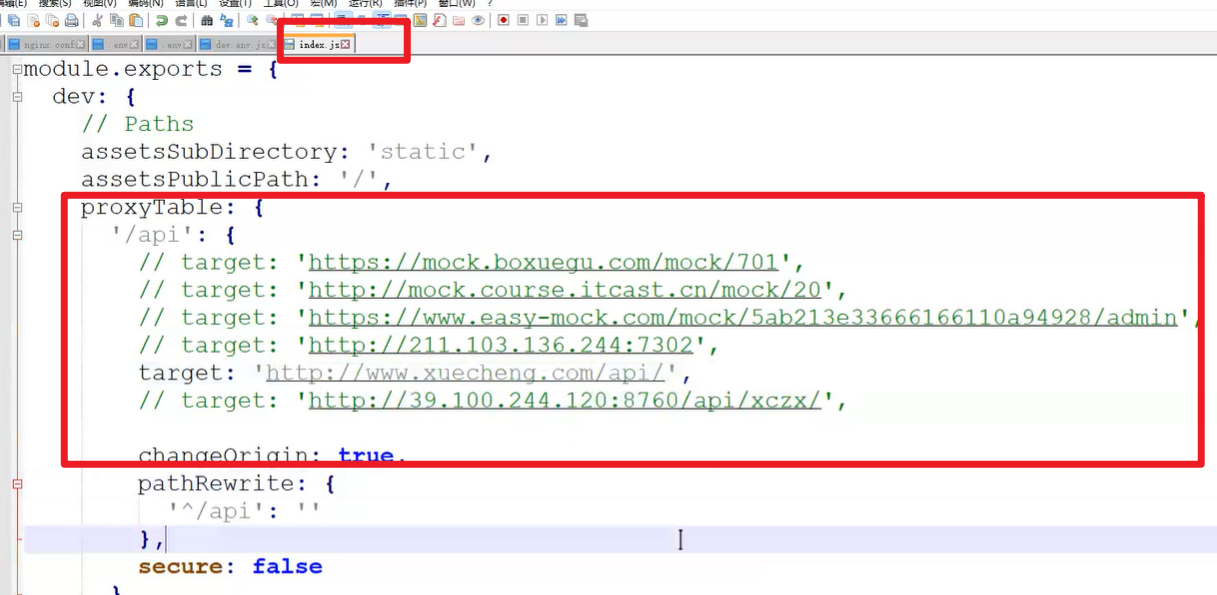Screen dimensions: 1217x595
Task: Click the Copy toolbar icon
Action: point(116,20)
